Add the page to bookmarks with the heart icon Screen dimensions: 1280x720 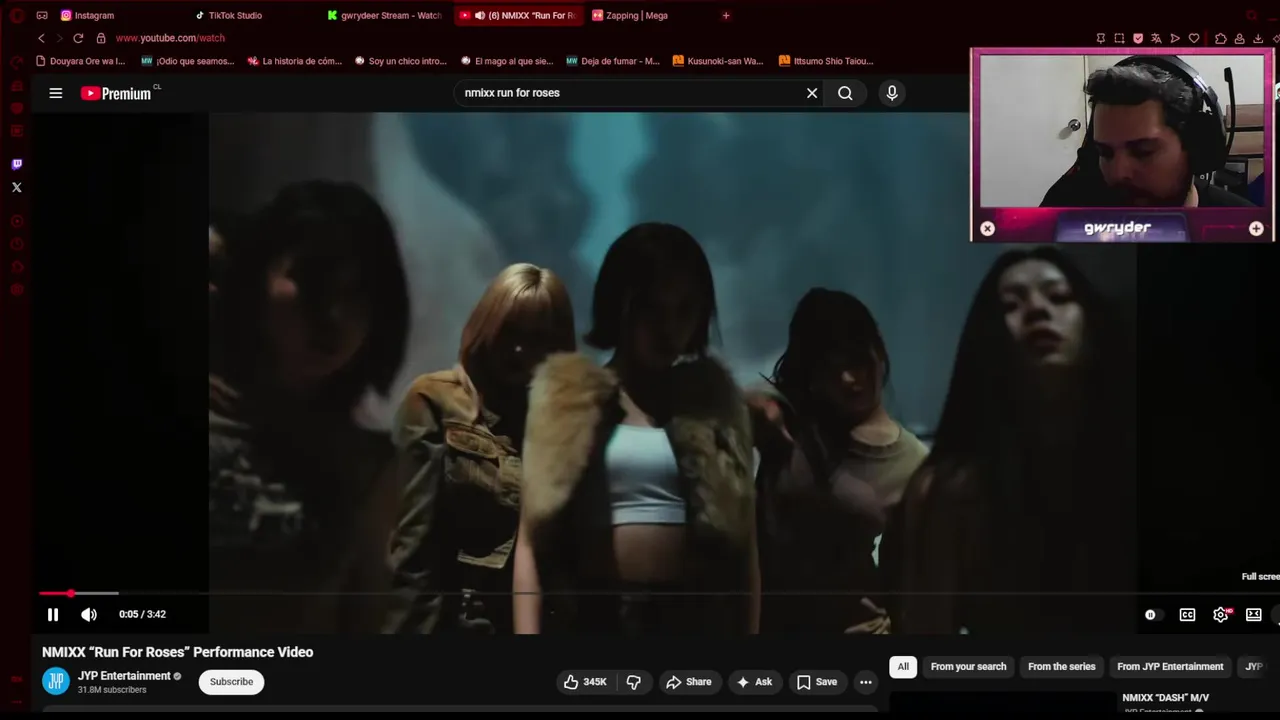coord(1194,38)
